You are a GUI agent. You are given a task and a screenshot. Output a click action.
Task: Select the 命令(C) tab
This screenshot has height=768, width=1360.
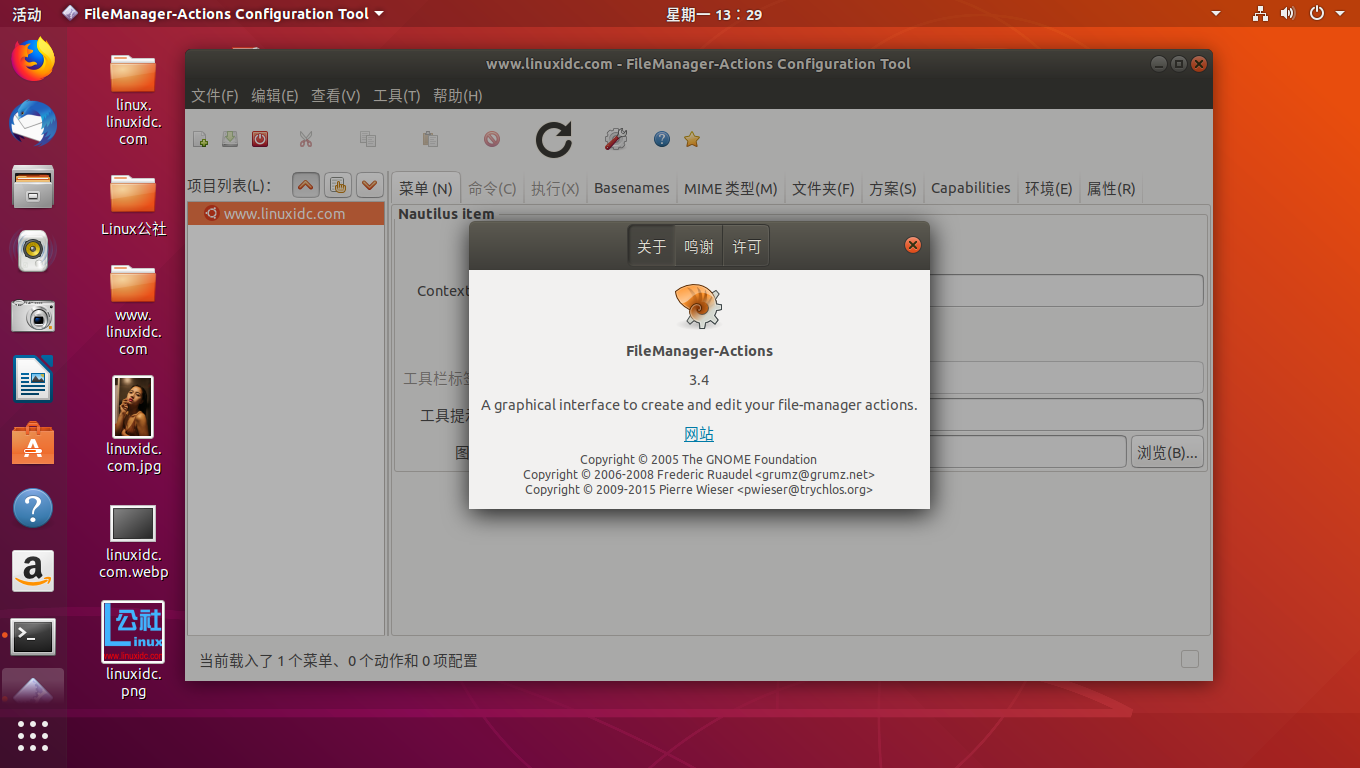point(492,188)
